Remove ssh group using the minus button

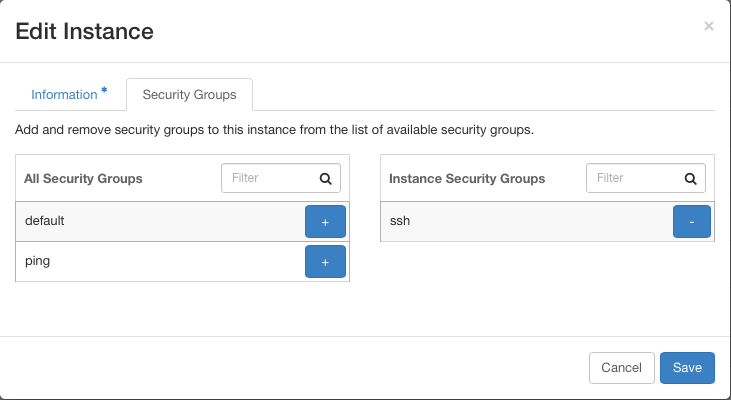[692, 221]
